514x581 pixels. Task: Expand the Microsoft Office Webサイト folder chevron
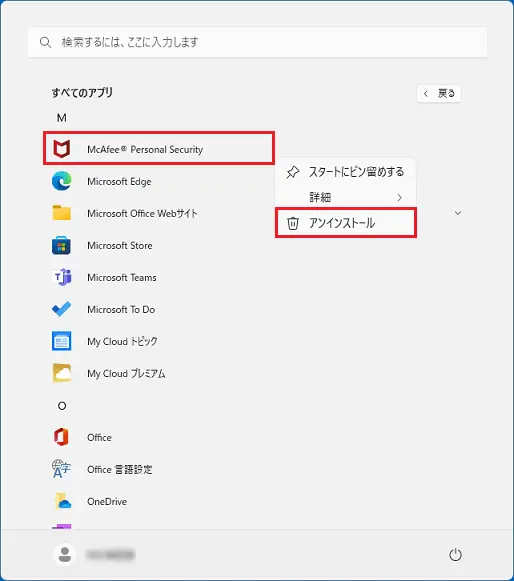[x=458, y=213]
